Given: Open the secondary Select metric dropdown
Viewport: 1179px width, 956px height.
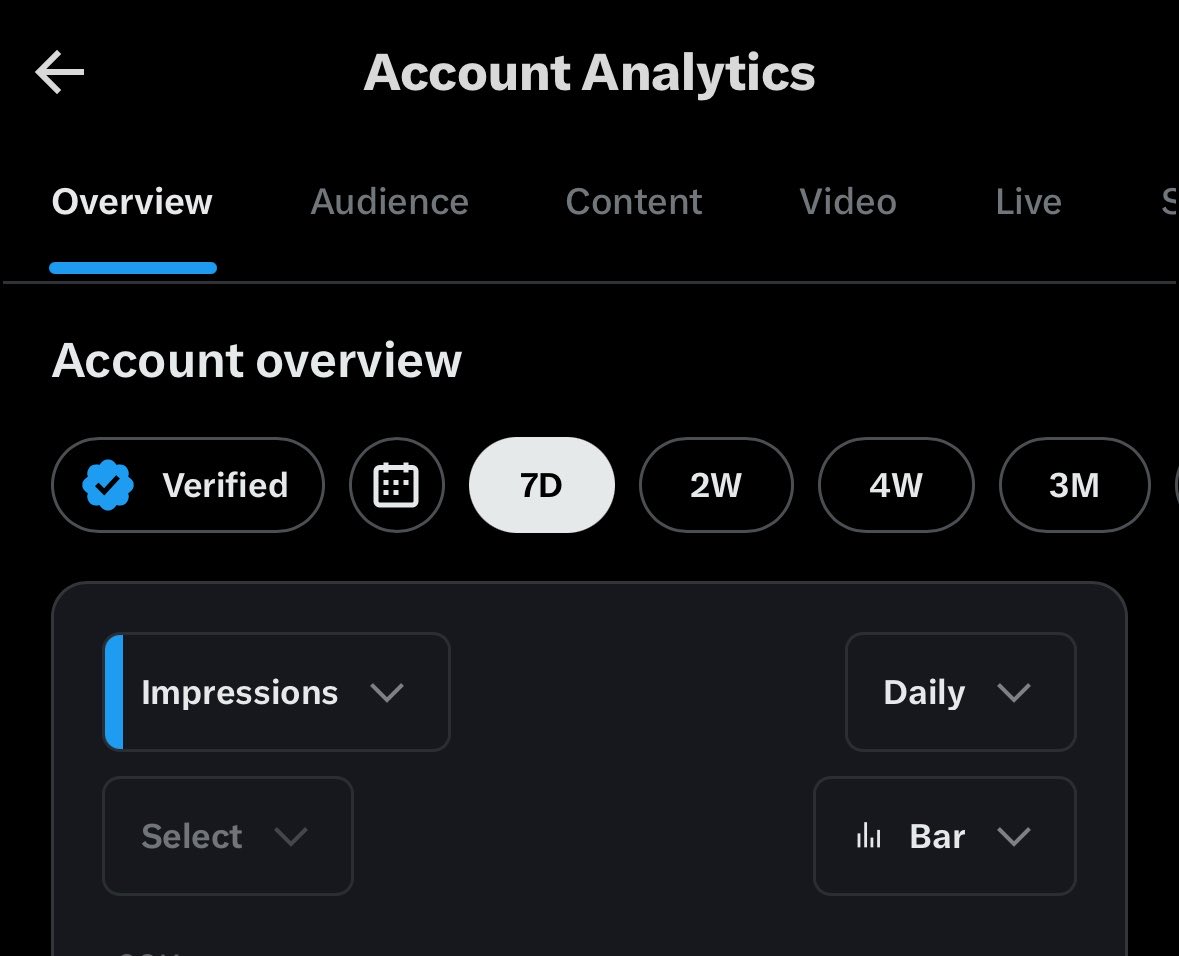Looking at the screenshot, I should click(x=228, y=836).
